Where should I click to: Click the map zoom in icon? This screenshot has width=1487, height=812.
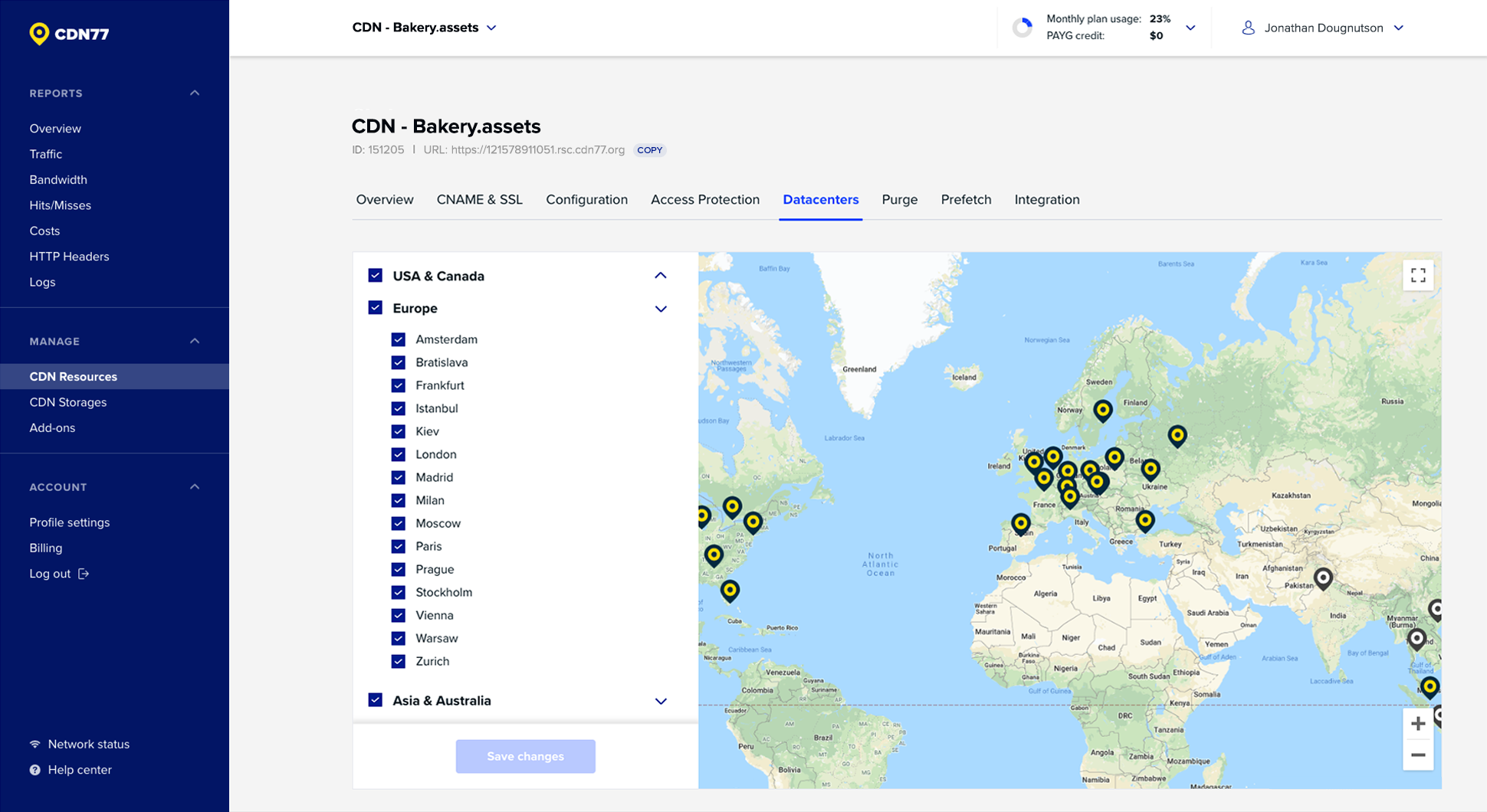(x=1418, y=722)
